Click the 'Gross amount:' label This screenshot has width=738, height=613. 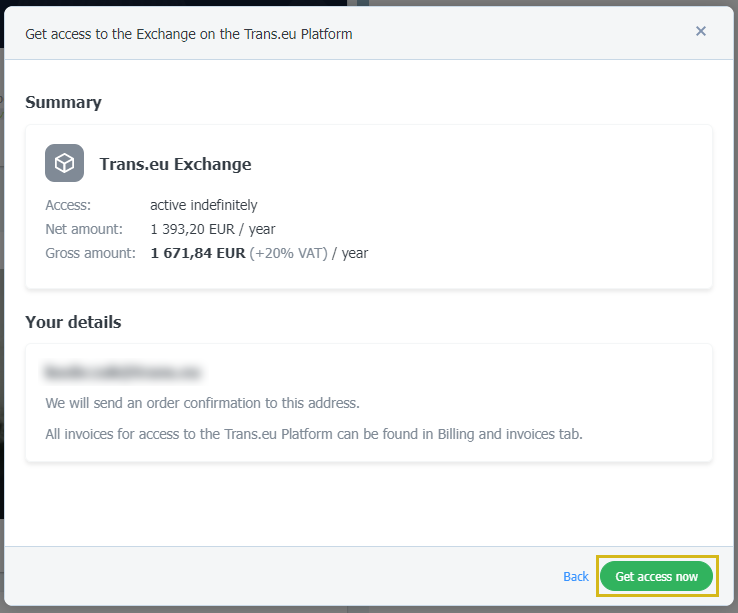(x=90, y=253)
